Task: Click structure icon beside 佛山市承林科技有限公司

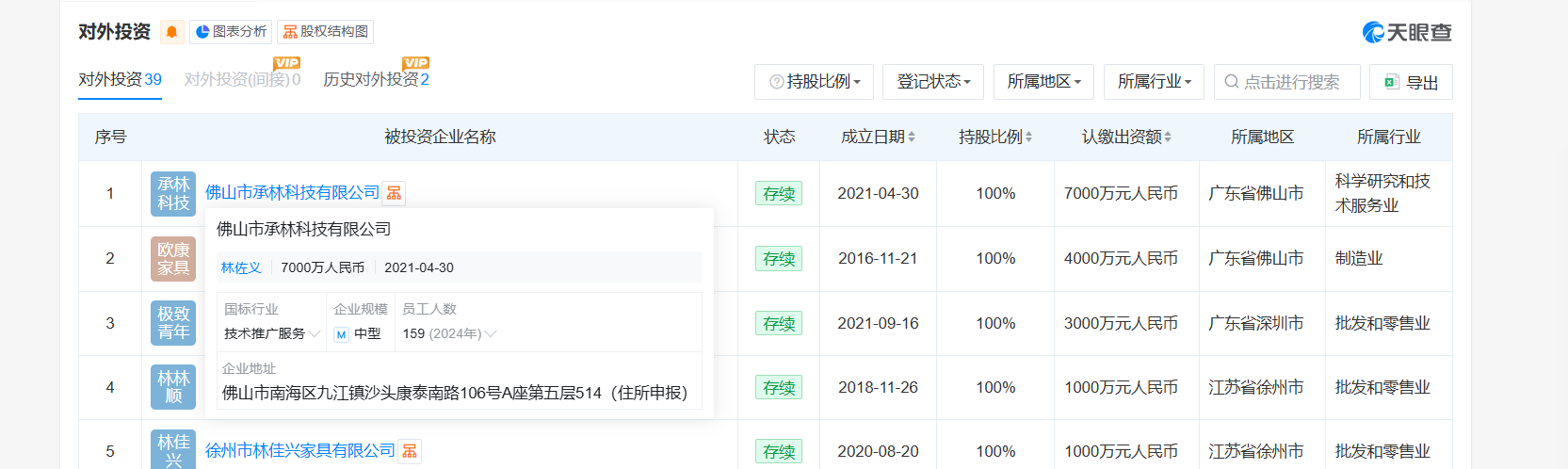Action: pos(394,193)
